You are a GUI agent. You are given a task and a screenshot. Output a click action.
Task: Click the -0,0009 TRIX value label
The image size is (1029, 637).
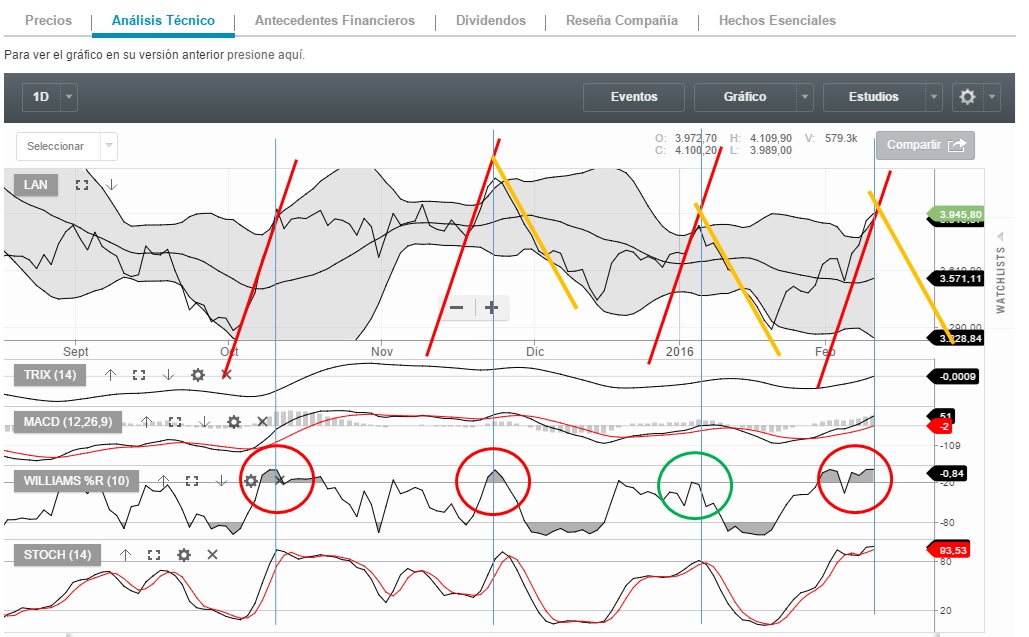(953, 377)
